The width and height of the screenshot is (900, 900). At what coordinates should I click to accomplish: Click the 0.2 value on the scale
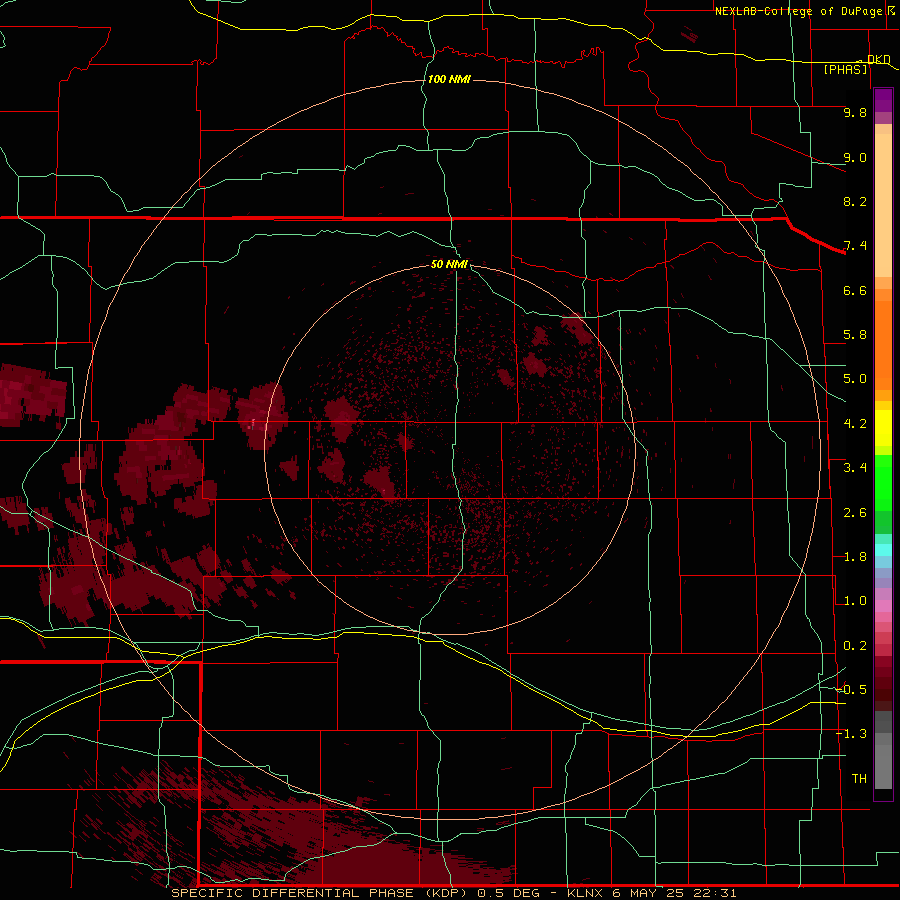coord(855,646)
